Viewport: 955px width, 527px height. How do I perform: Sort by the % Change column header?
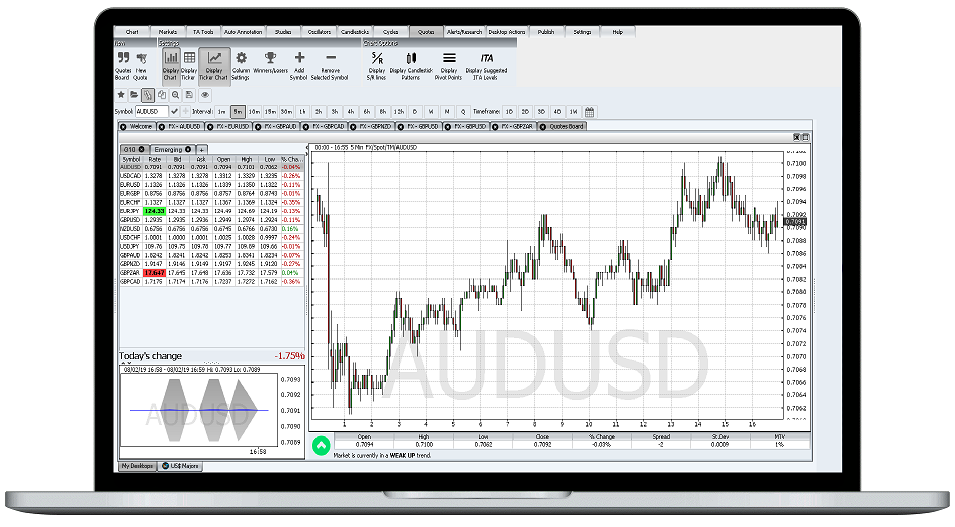tap(291, 159)
